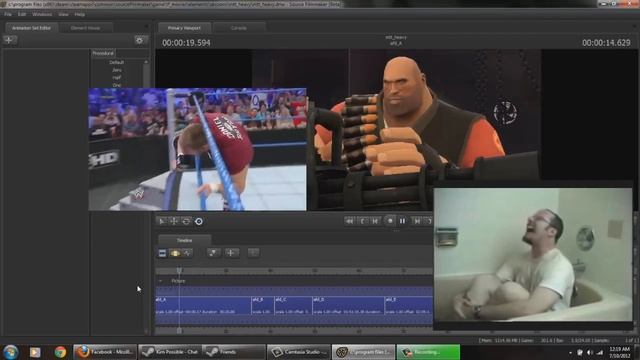Switch to Camtasia Studio taskbar window

click(298, 351)
